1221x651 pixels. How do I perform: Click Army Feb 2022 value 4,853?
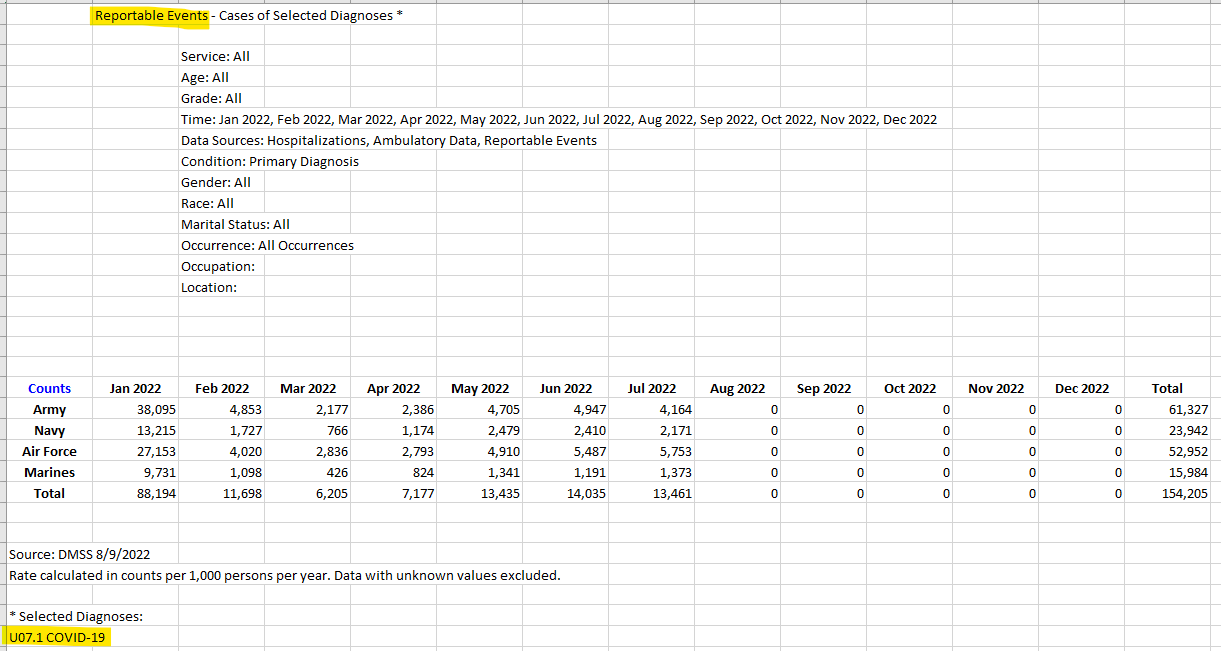[246, 409]
